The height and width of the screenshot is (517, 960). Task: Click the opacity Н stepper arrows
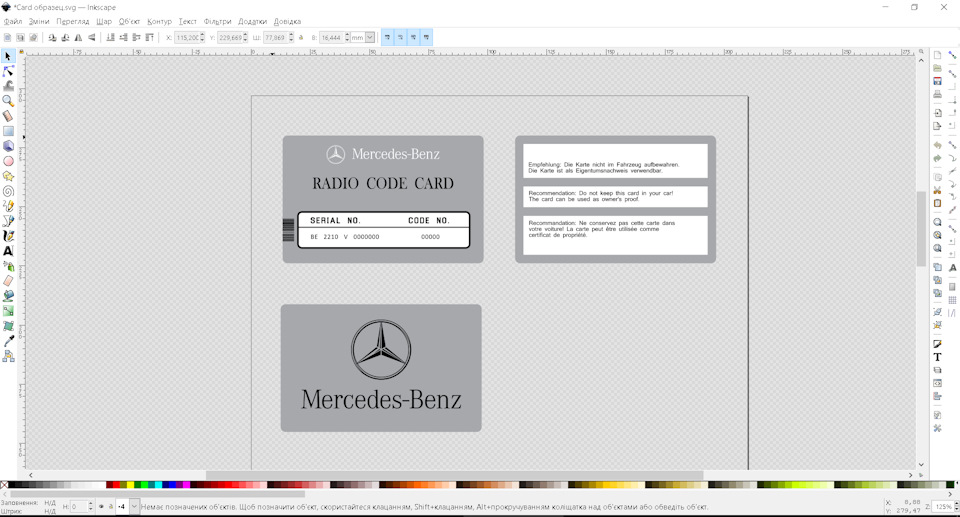[91, 507]
